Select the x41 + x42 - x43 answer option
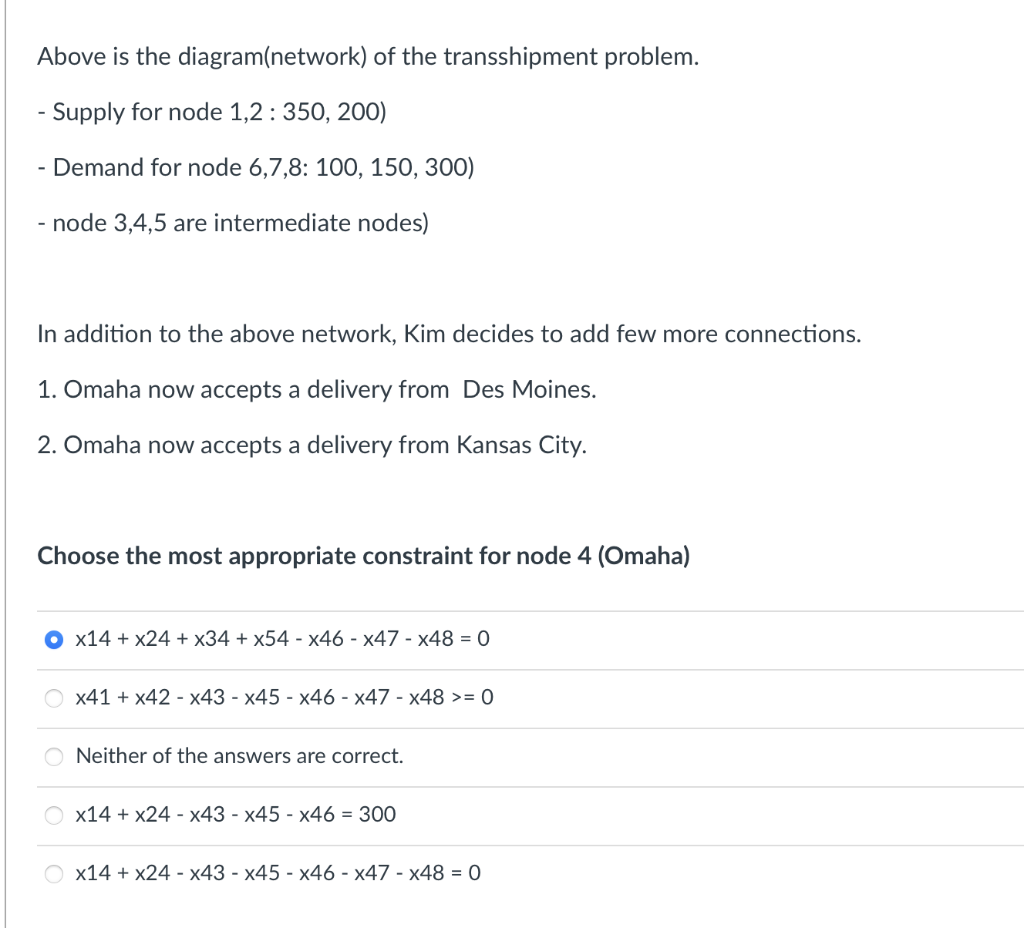This screenshot has height=928, width=1024. [54, 698]
